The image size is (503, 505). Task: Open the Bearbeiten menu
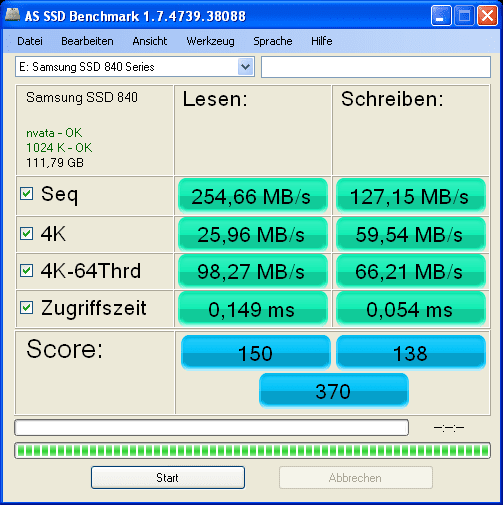tap(87, 41)
